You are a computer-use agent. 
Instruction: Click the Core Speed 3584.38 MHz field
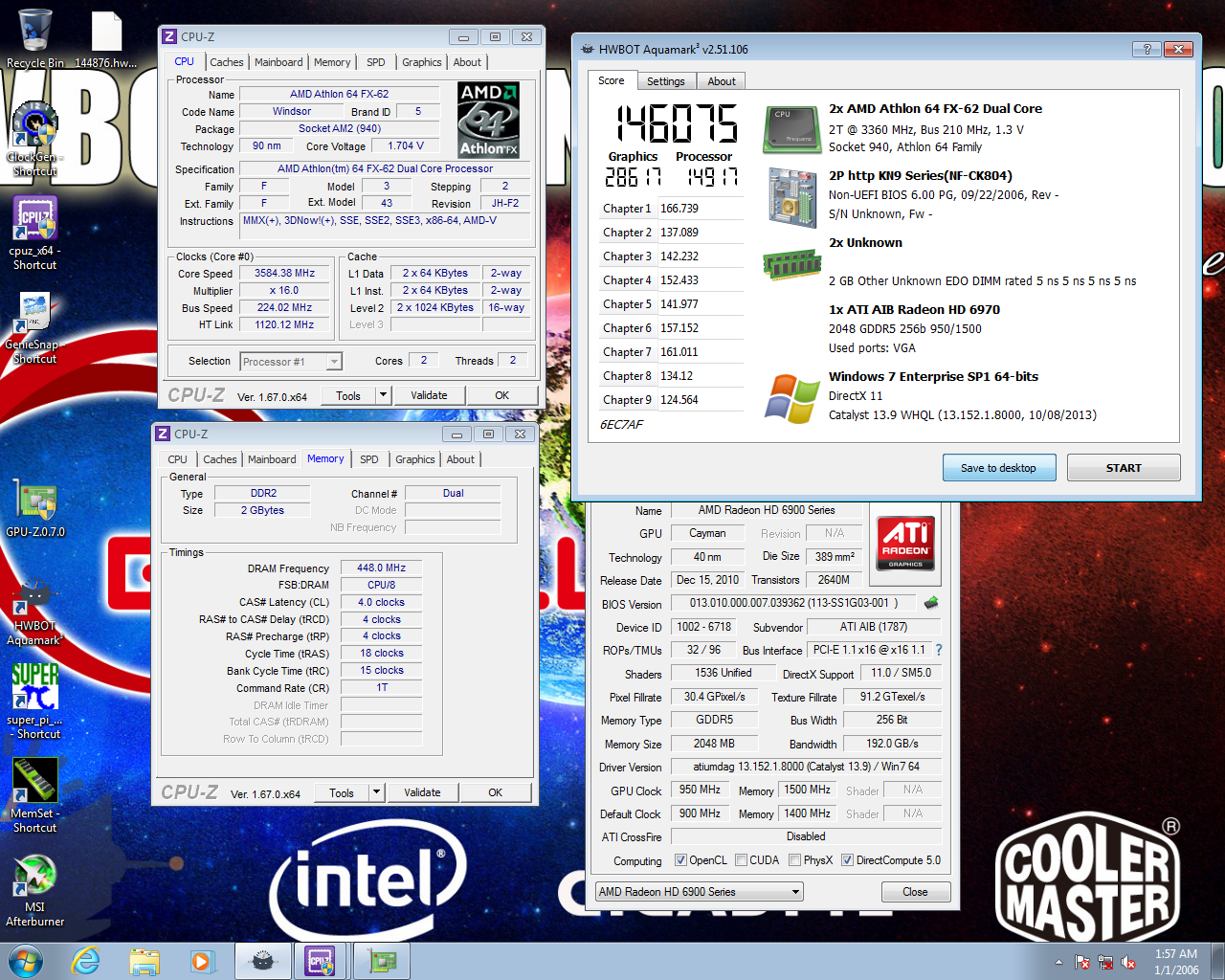pos(284,274)
